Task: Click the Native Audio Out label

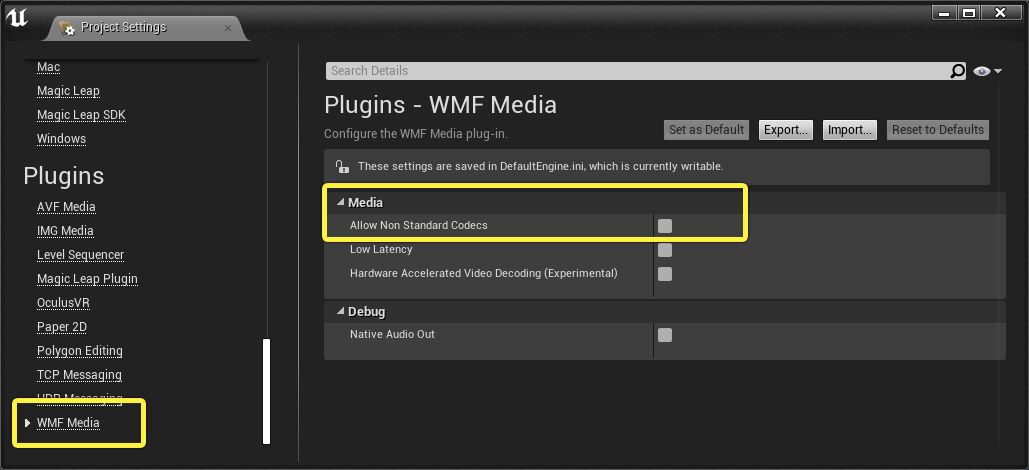Action: pos(392,334)
